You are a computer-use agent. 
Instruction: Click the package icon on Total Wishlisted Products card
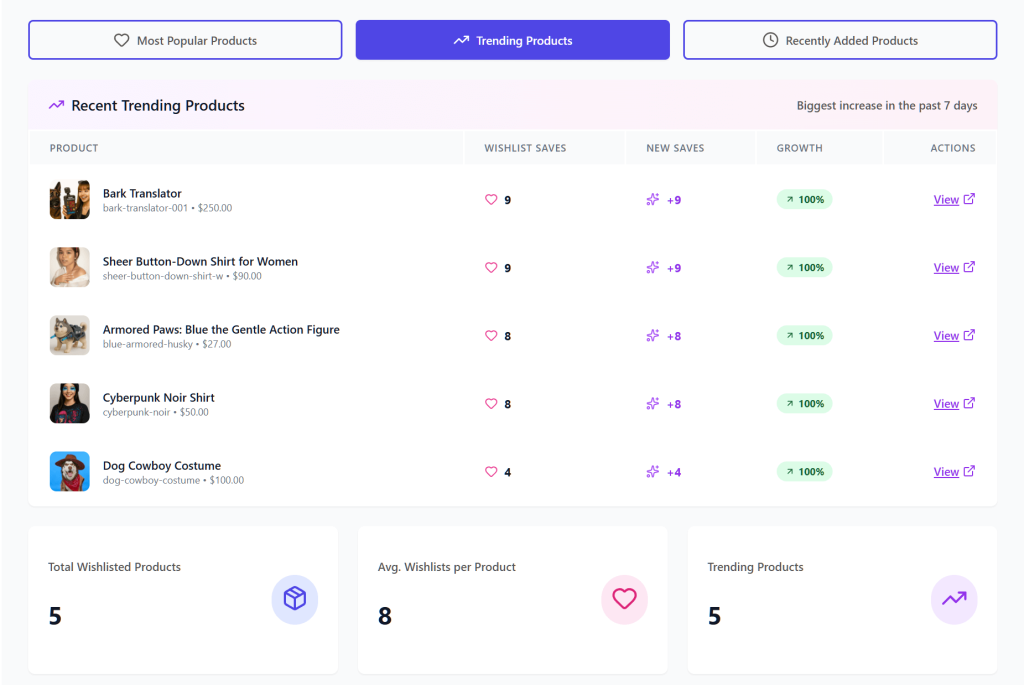click(294, 599)
